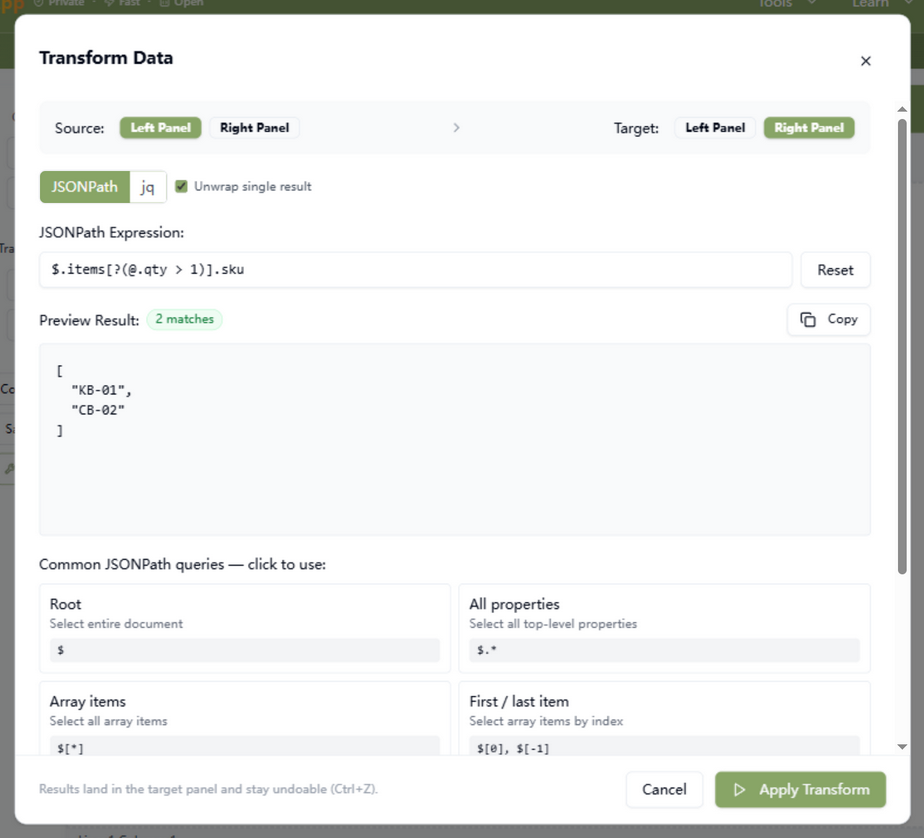Set source to Right Panel
Viewport: 924px width, 838px height.
point(255,128)
